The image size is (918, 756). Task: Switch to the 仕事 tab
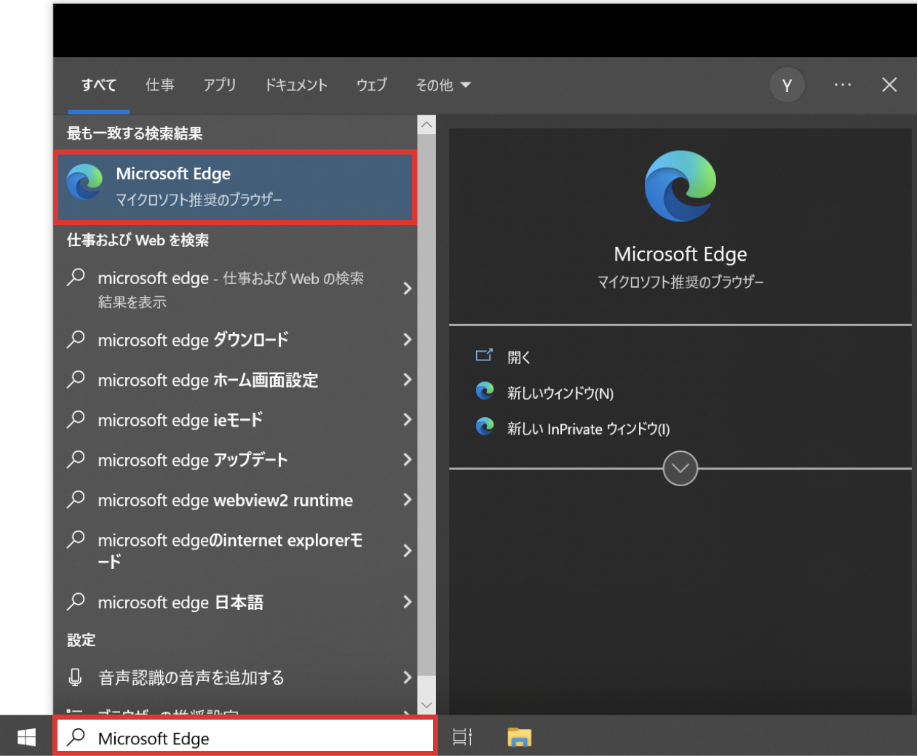coord(160,85)
